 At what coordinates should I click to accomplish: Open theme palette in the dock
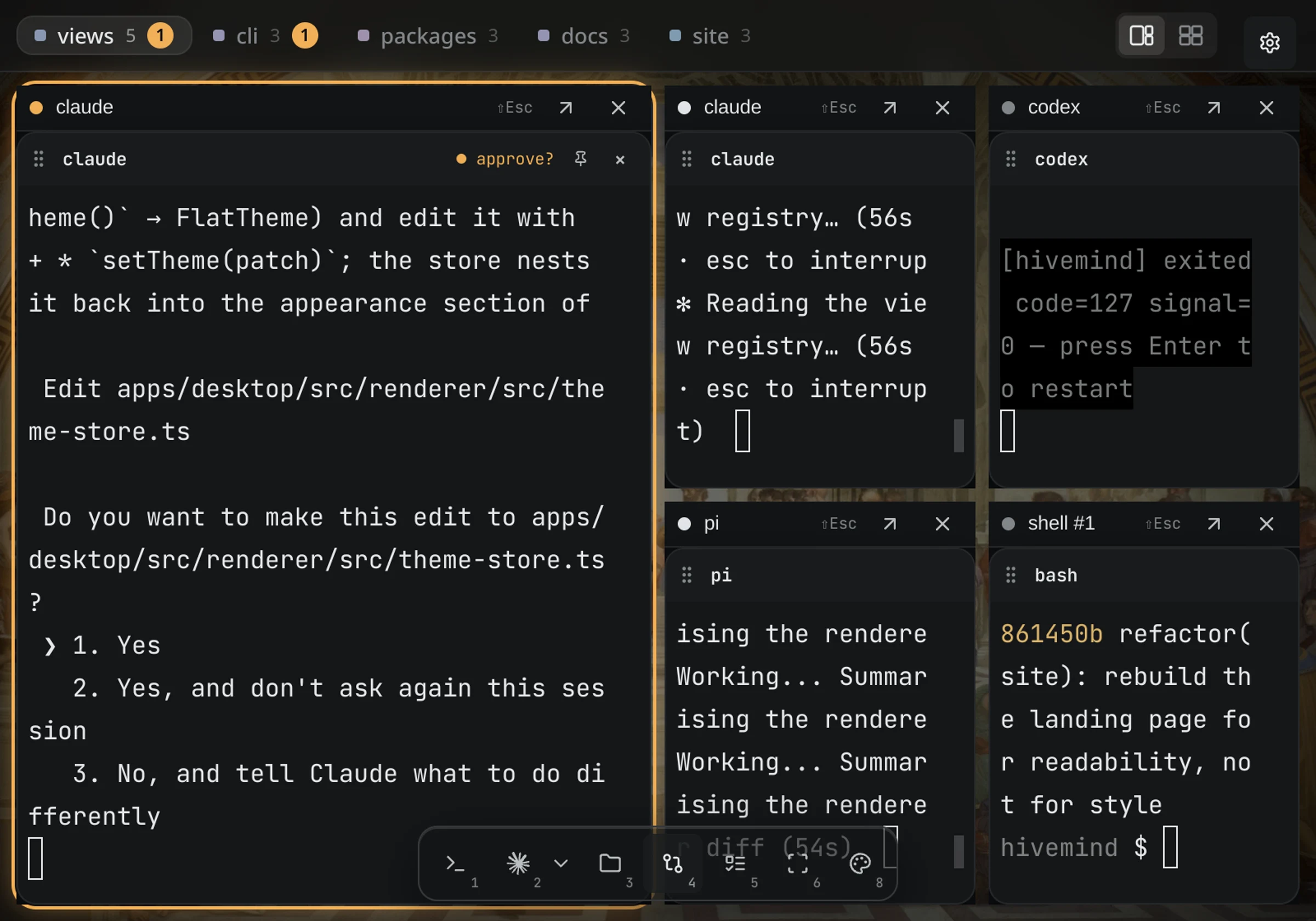coord(860,863)
